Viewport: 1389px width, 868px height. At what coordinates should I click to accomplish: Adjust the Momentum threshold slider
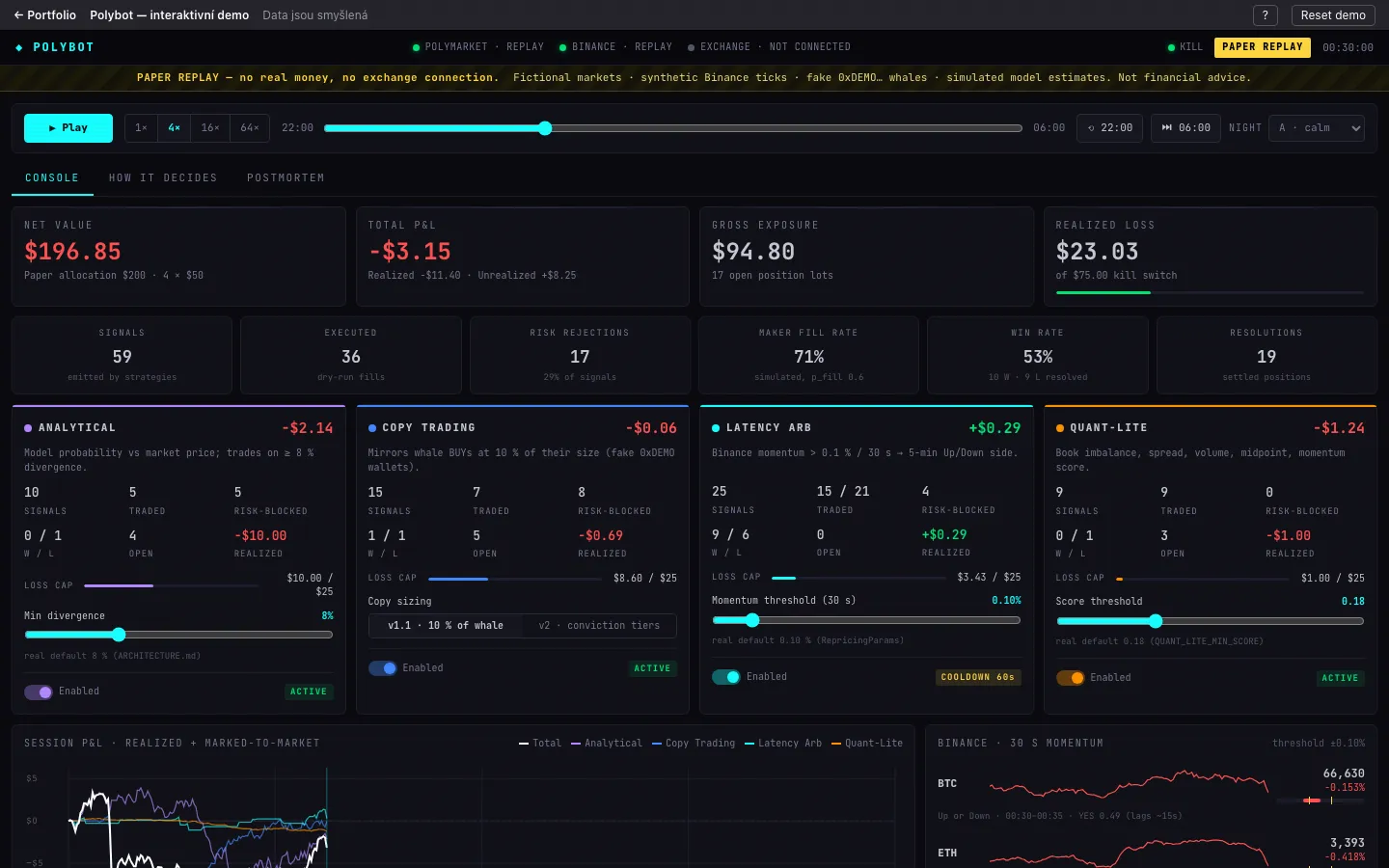[866, 620]
